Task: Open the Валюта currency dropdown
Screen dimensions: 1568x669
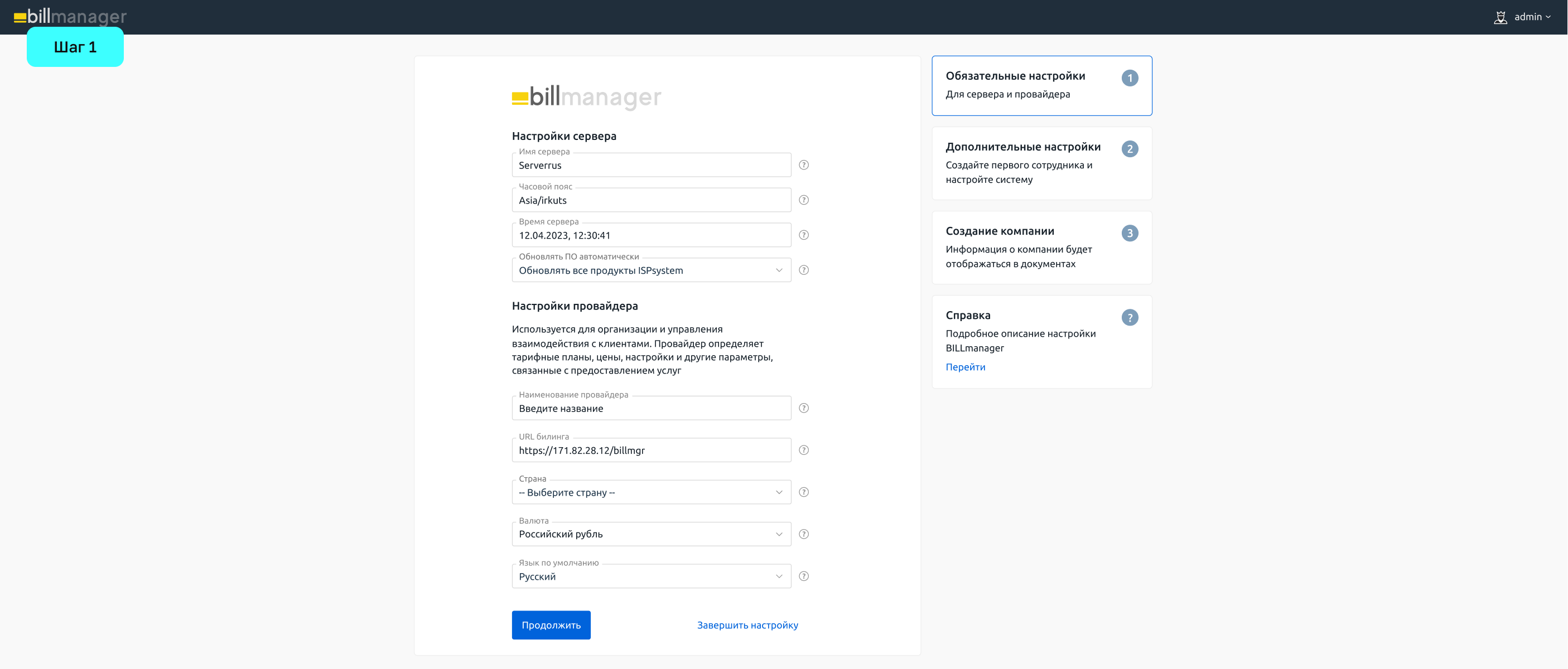Action: (652, 534)
